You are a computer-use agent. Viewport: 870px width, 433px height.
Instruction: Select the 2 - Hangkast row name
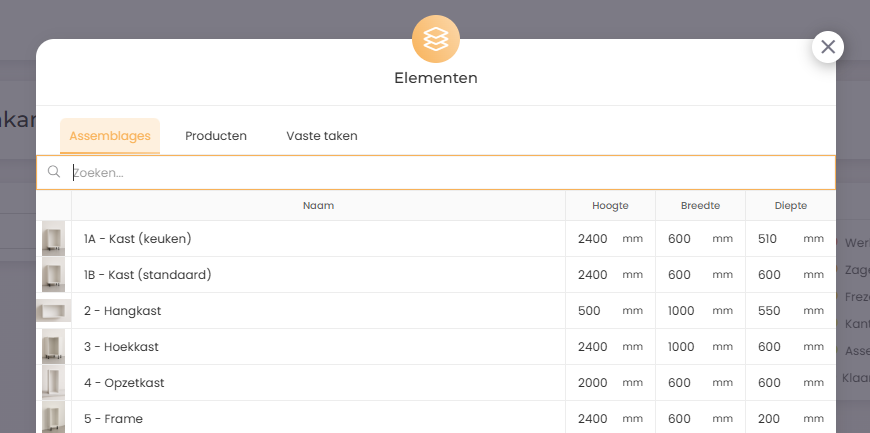point(123,311)
